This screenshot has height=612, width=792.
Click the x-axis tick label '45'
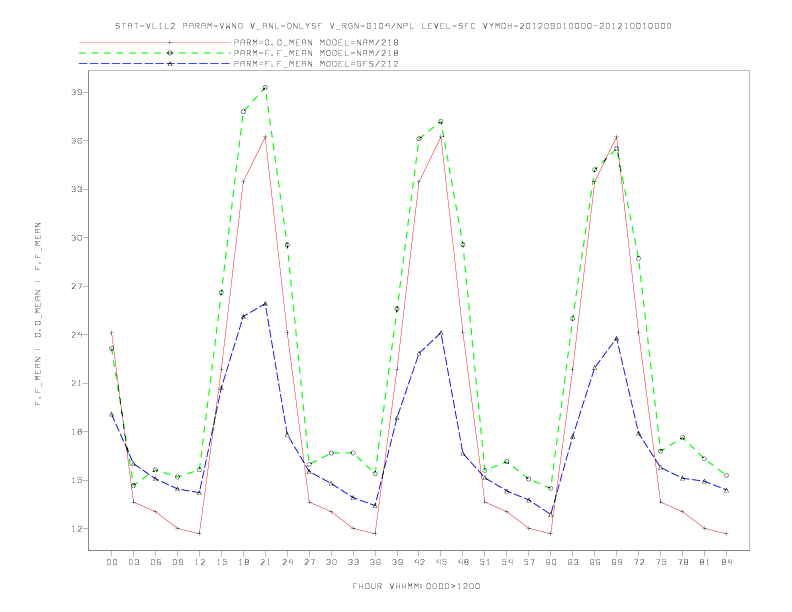(x=441, y=562)
